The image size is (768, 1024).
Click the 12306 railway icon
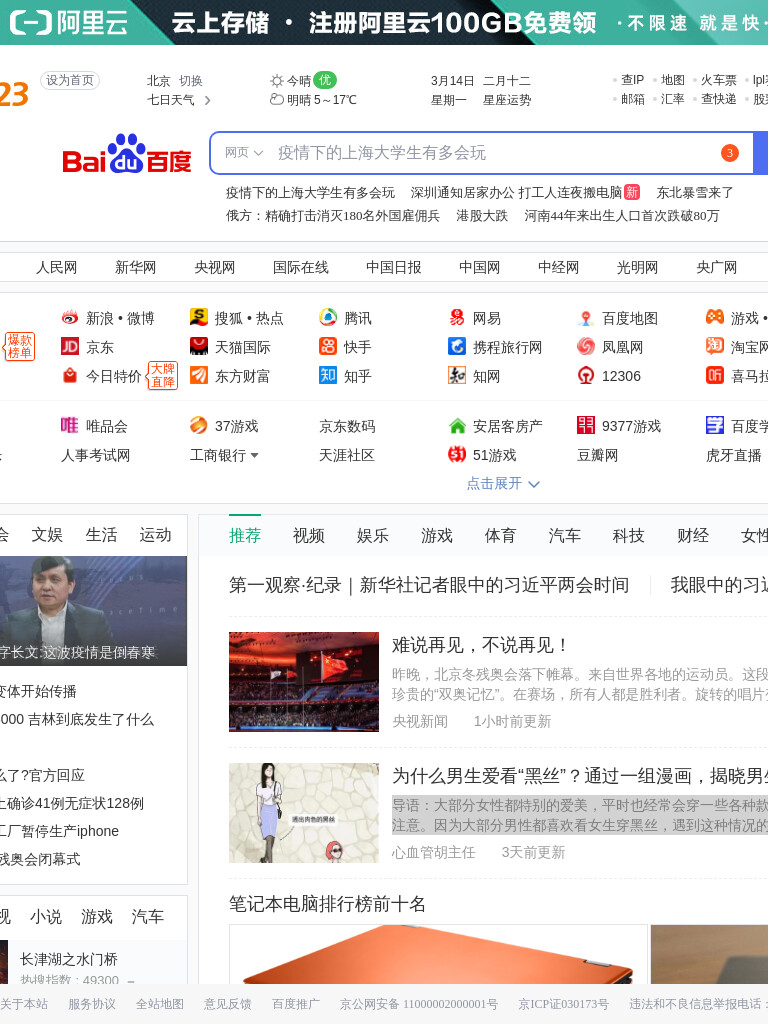point(586,376)
